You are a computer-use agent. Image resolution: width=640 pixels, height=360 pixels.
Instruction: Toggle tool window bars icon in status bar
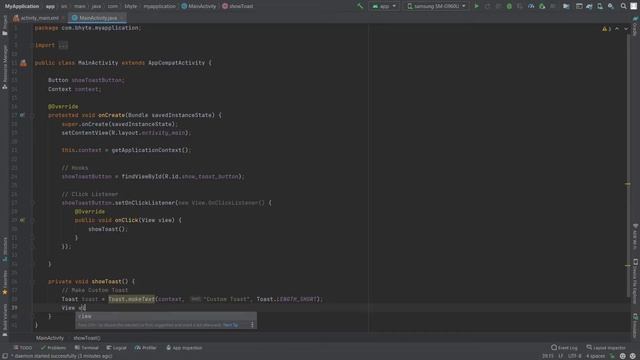point(5,356)
